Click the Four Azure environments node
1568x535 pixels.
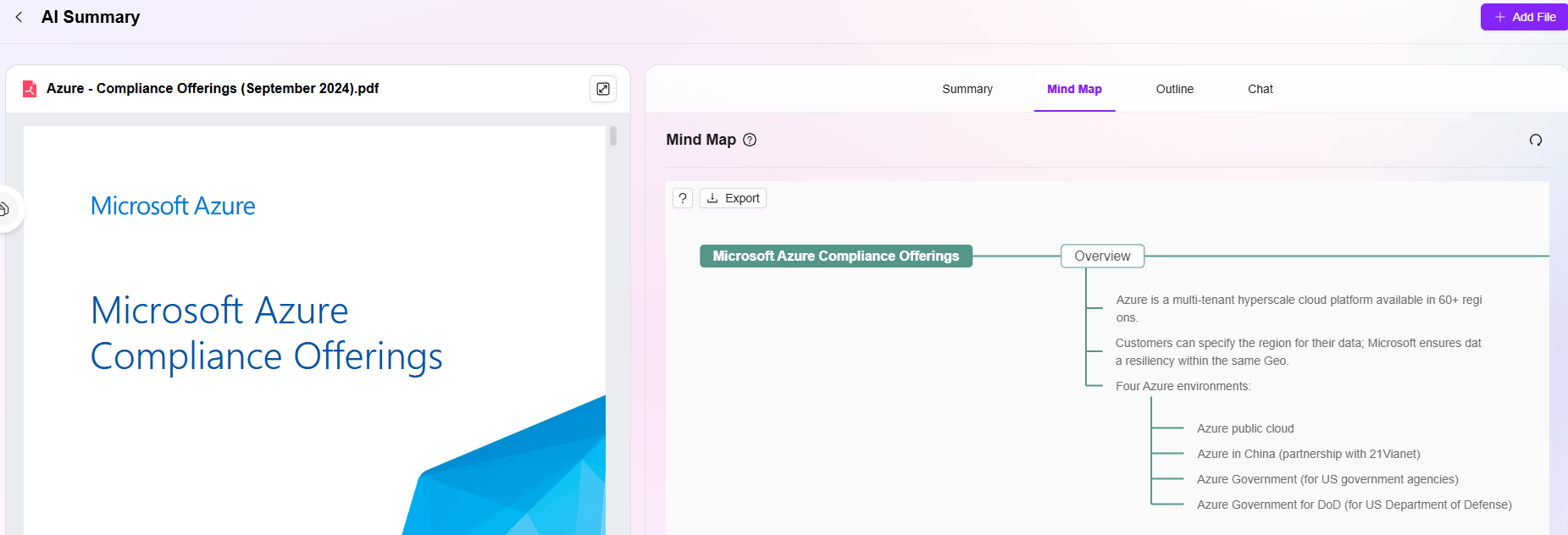[1183, 386]
